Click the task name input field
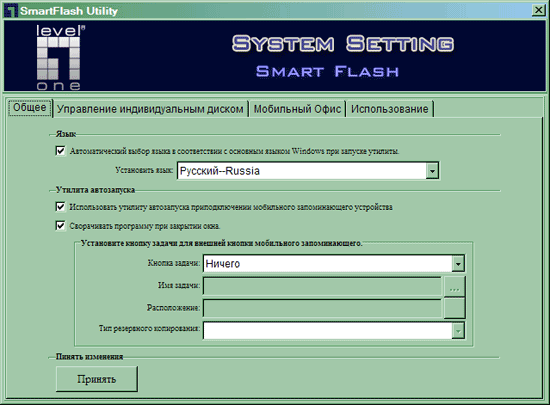Viewport: 550px width, 405px height. (x=322, y=286)
